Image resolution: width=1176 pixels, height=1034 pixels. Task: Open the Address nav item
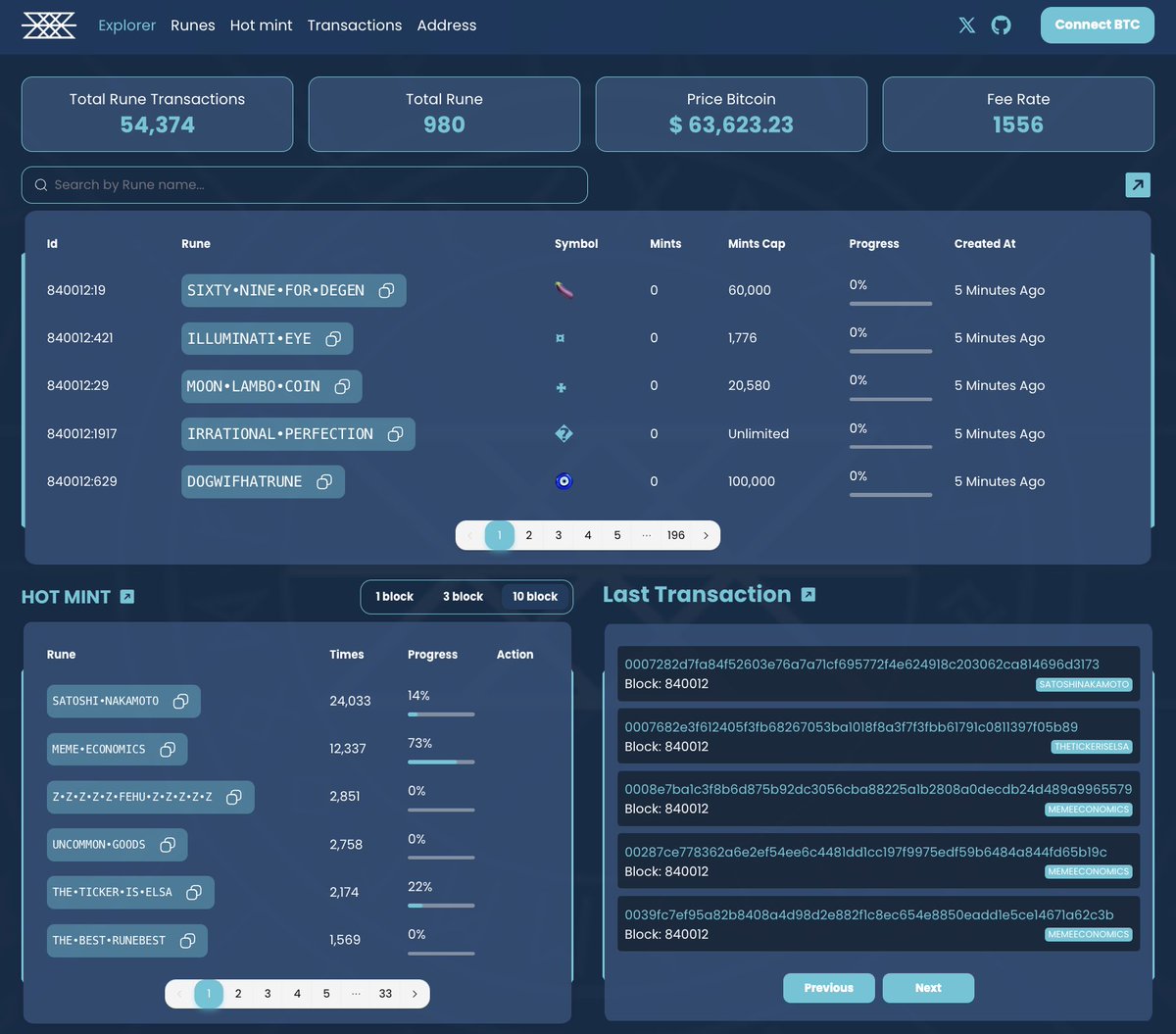coord(447,25)
